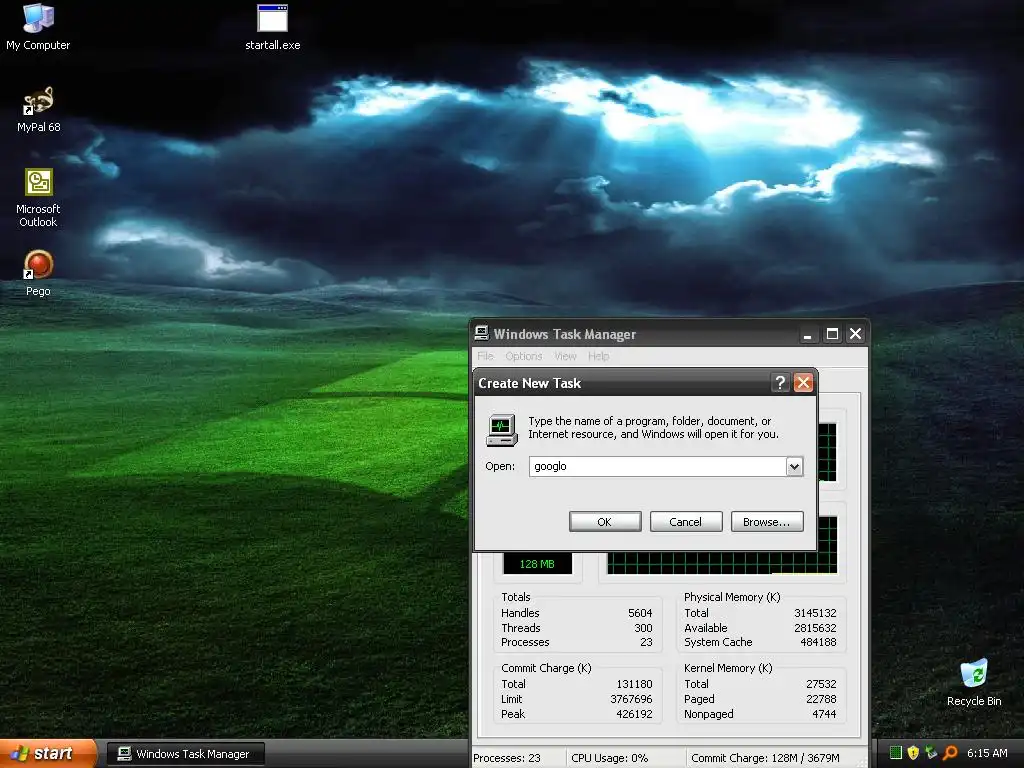
Task: Expand the Open combo box dropdown arrow
Action: (x=794, y=466)
